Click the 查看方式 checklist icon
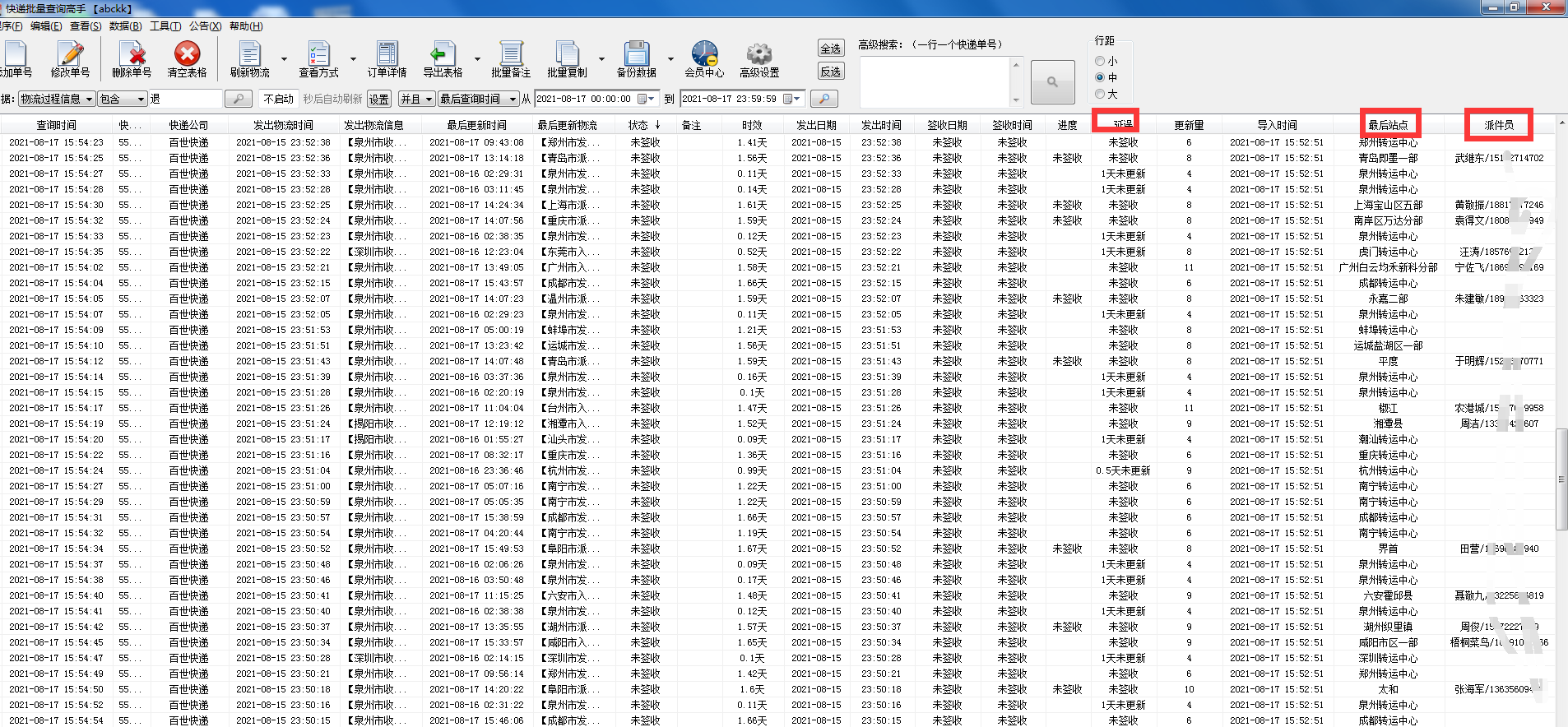Viewport: 1568px width, 727px height. (x=318, y=54)
